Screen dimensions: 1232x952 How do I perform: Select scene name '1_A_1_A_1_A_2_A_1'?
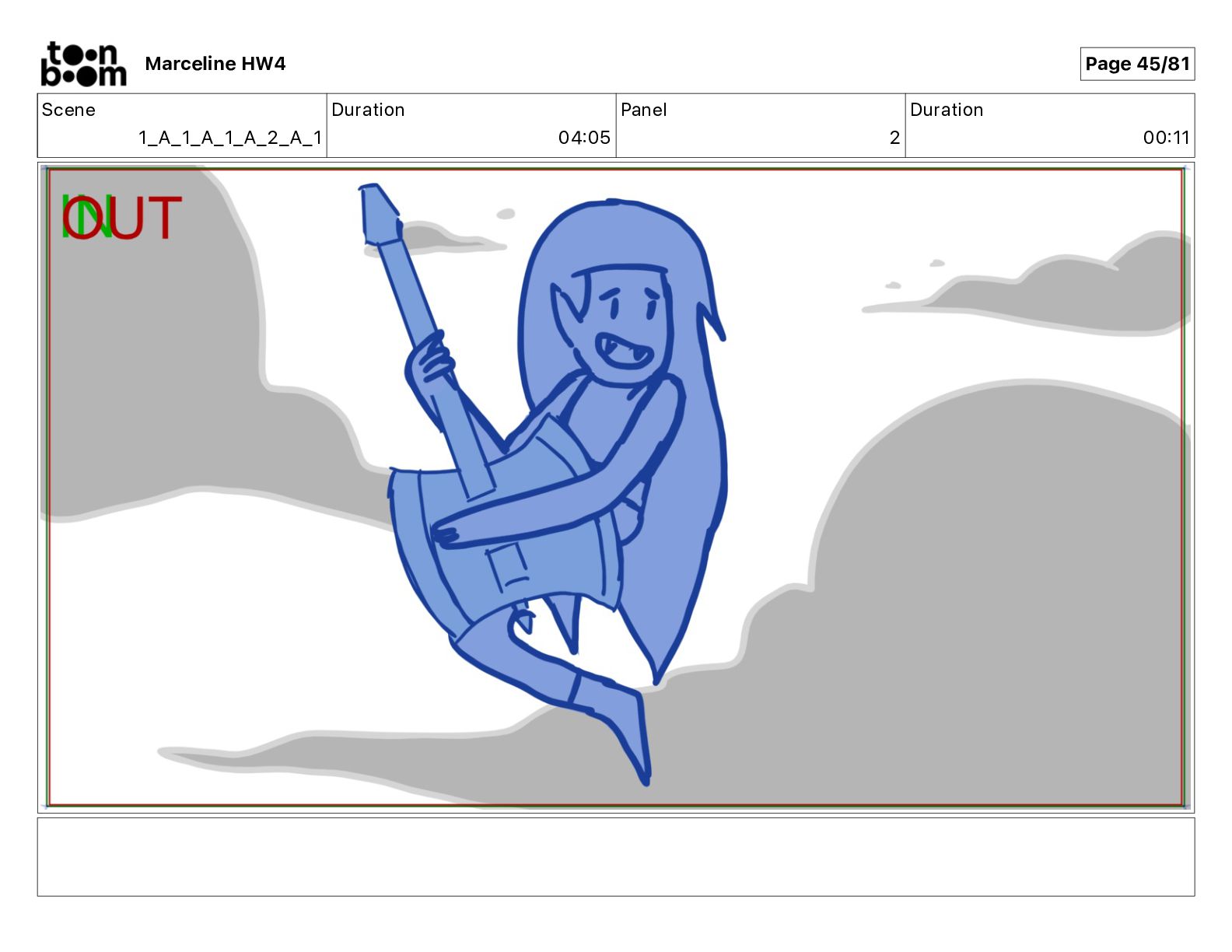(x=230, y=138)
